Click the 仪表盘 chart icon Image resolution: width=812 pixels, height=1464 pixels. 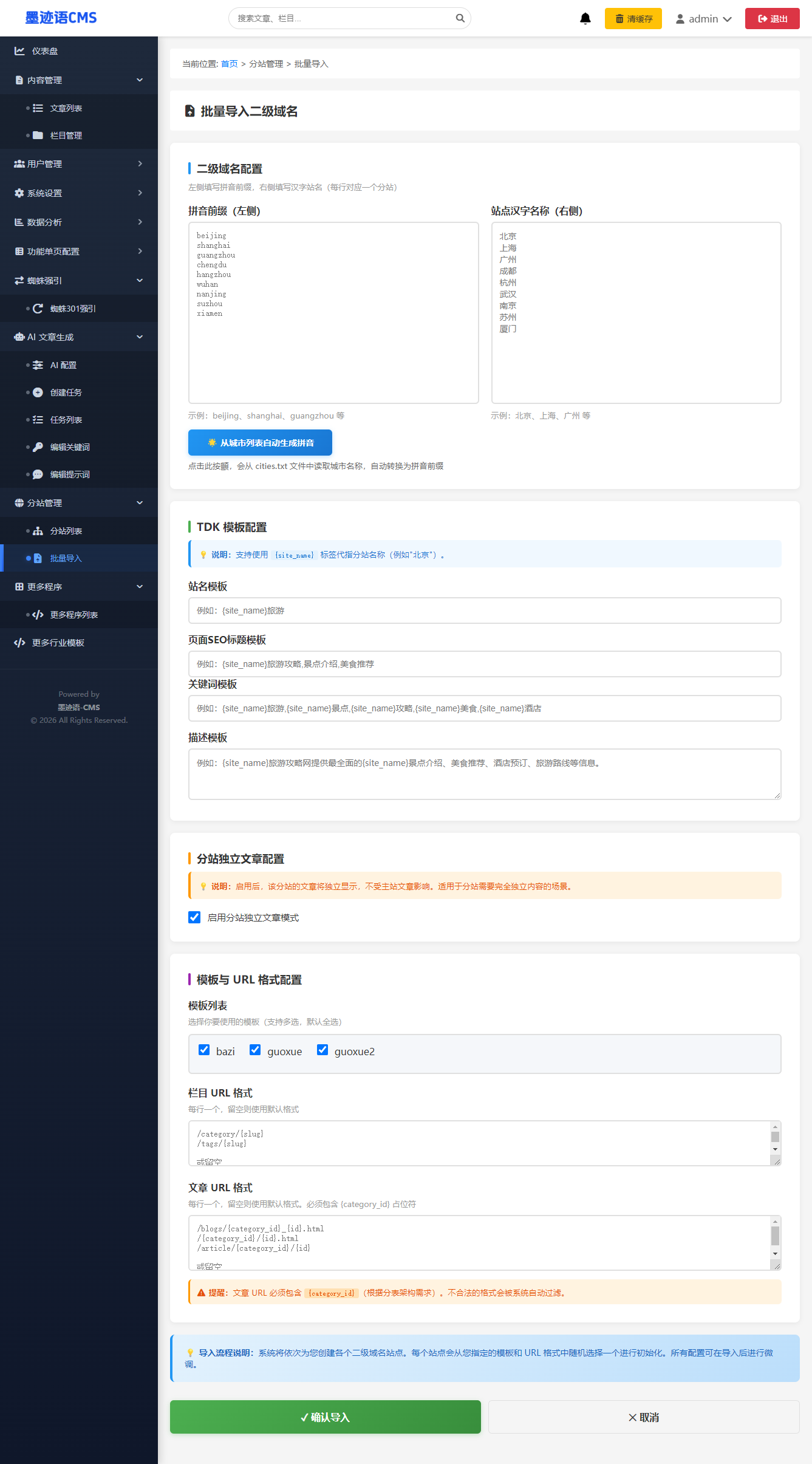[x=19, y=51]
